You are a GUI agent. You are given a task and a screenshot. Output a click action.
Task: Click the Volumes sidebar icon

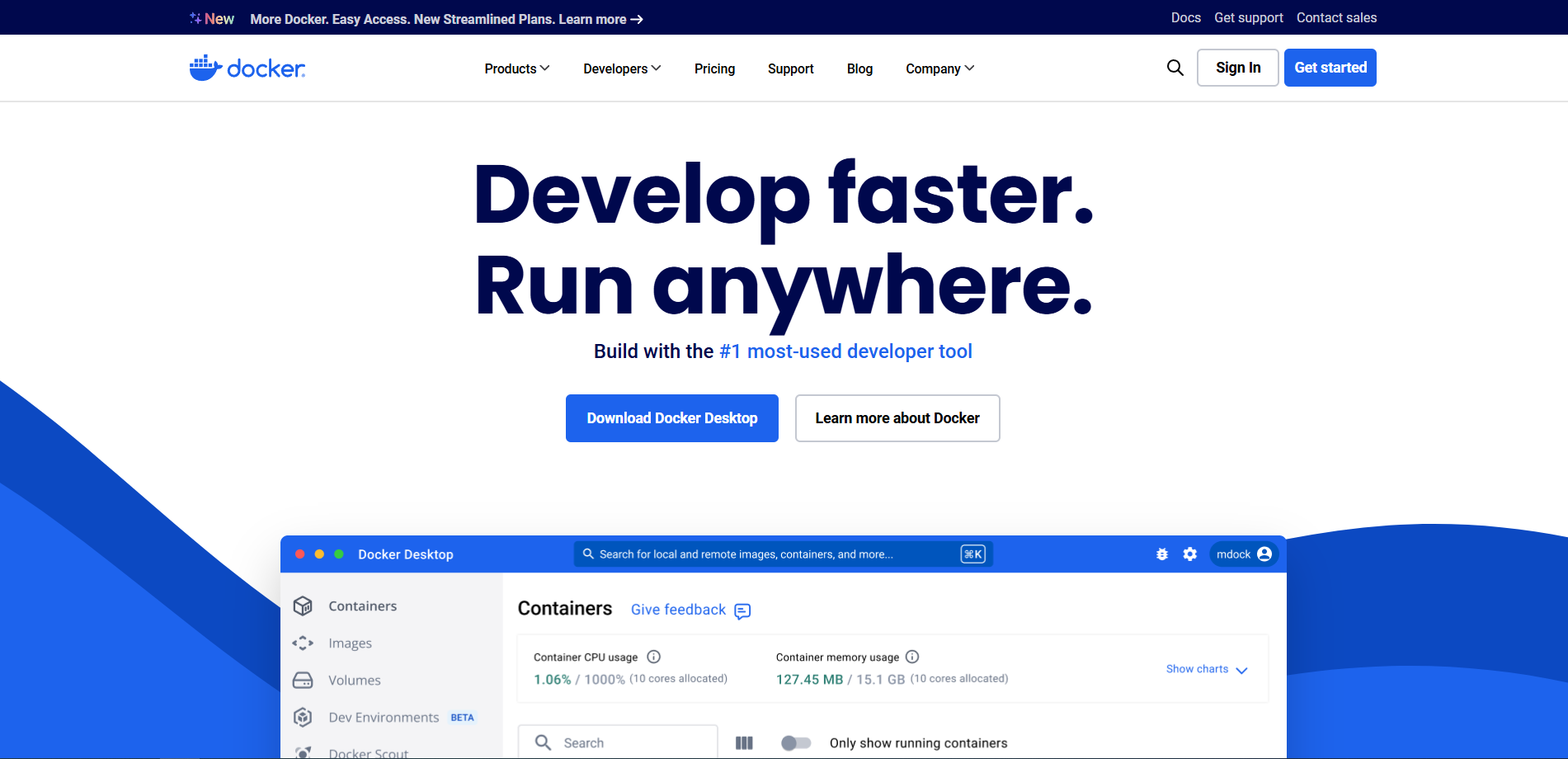coord(303,680)
